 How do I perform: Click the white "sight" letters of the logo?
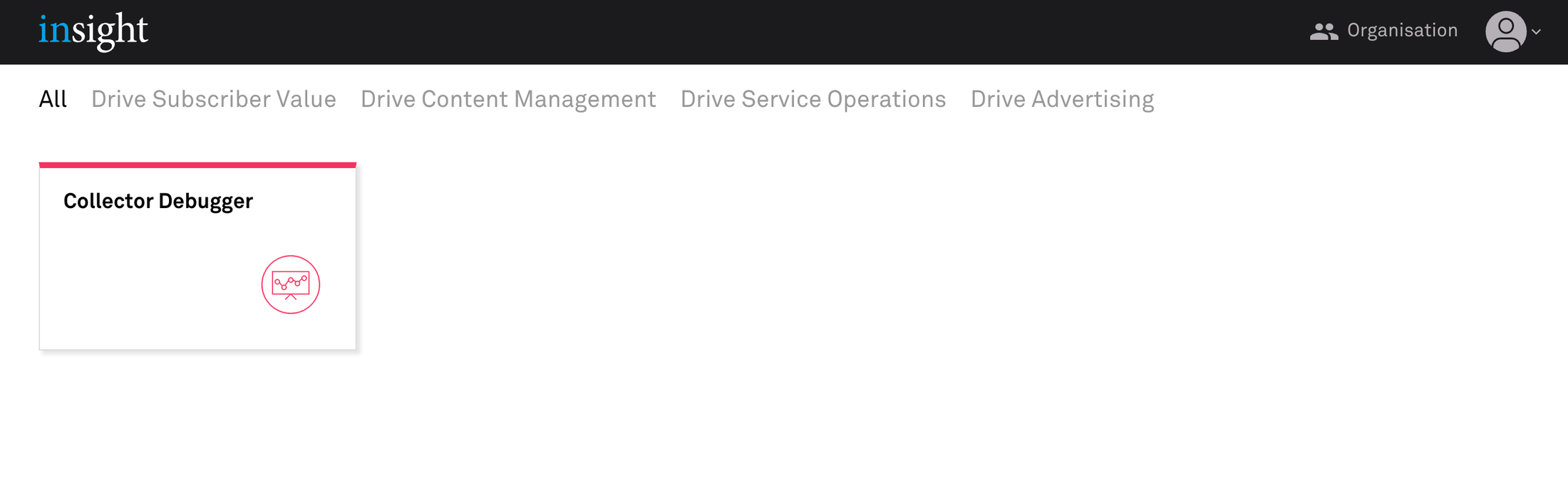110,31
